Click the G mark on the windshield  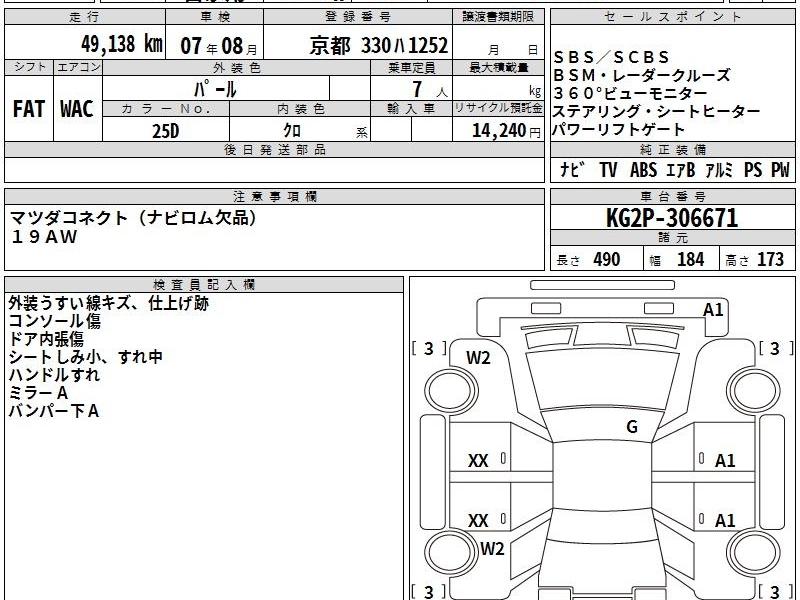(632, 427)
